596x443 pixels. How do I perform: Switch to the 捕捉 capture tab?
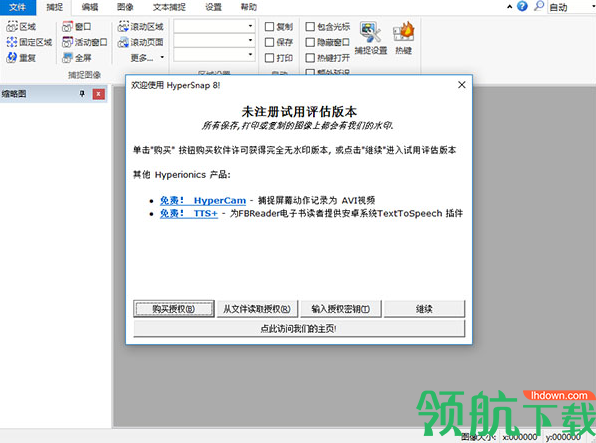[55, 7]
